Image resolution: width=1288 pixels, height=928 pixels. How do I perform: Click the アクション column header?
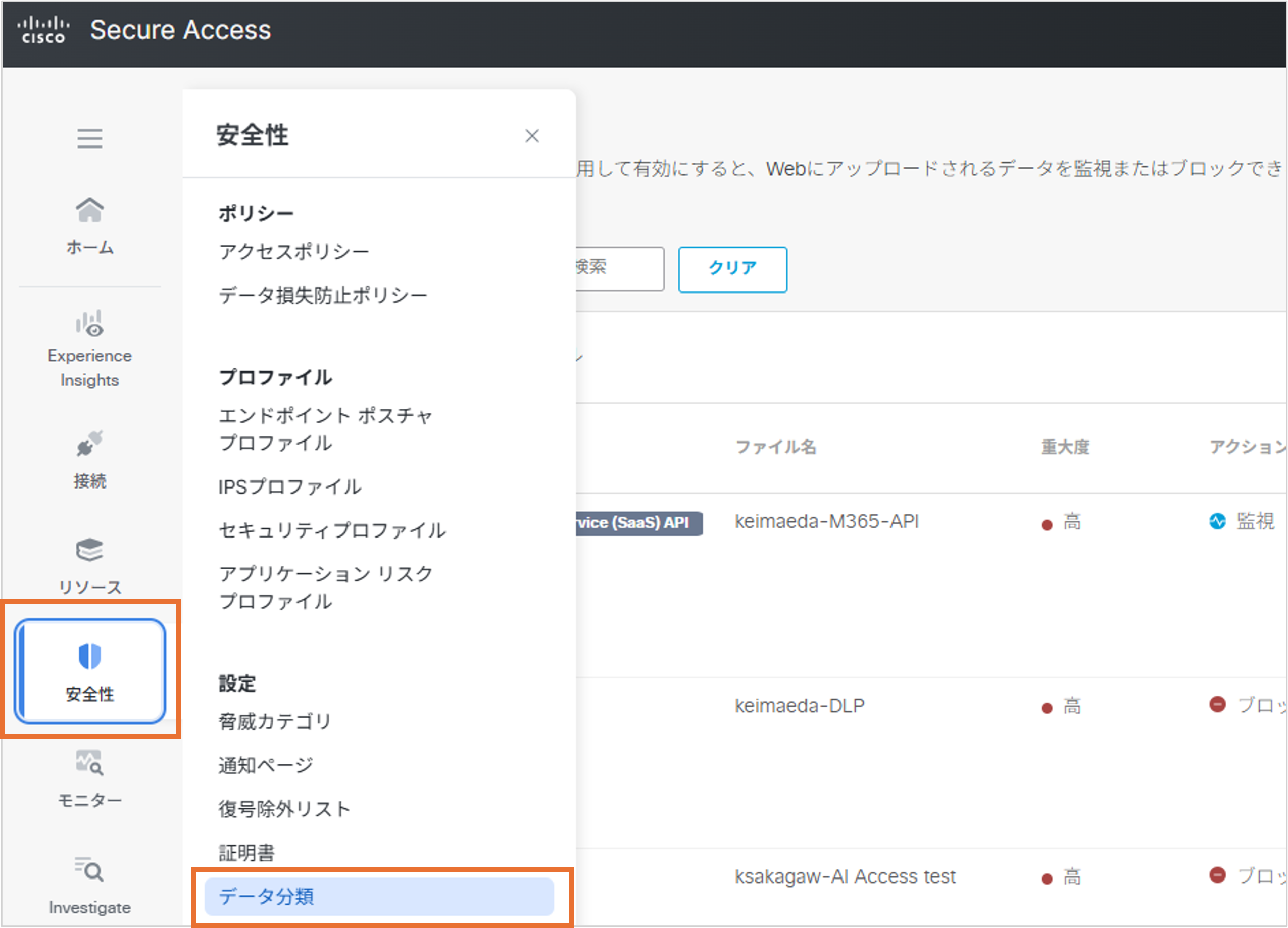click(x=1247, y=447)
